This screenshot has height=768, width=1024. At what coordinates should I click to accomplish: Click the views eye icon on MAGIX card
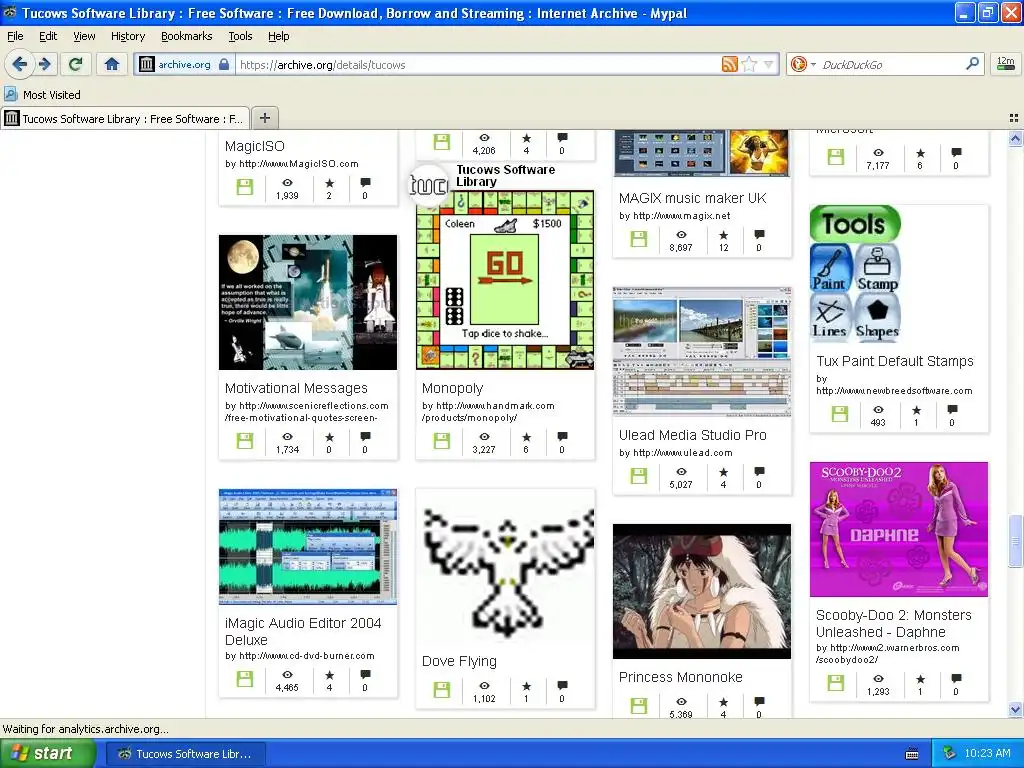(681, 234)
